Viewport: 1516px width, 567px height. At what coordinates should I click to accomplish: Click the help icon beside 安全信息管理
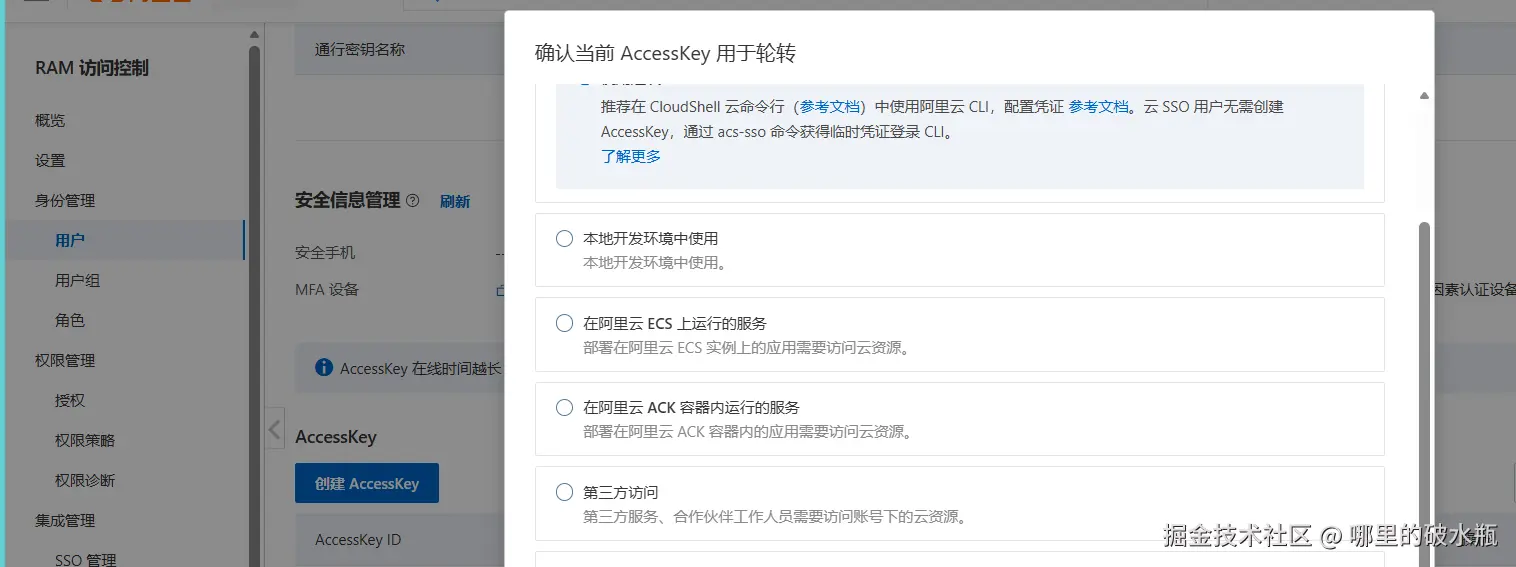click(x=413, y=201)
